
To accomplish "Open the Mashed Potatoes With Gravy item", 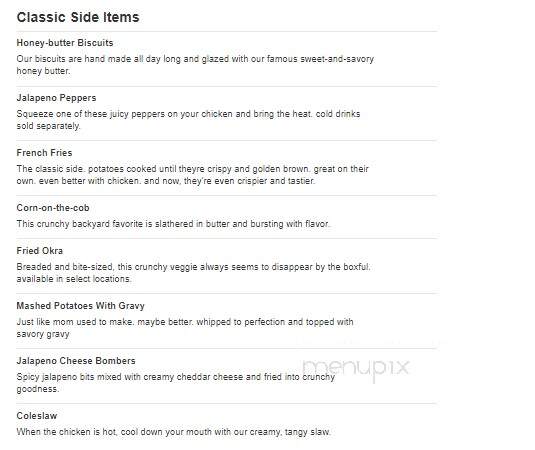I will coord(81,305).
